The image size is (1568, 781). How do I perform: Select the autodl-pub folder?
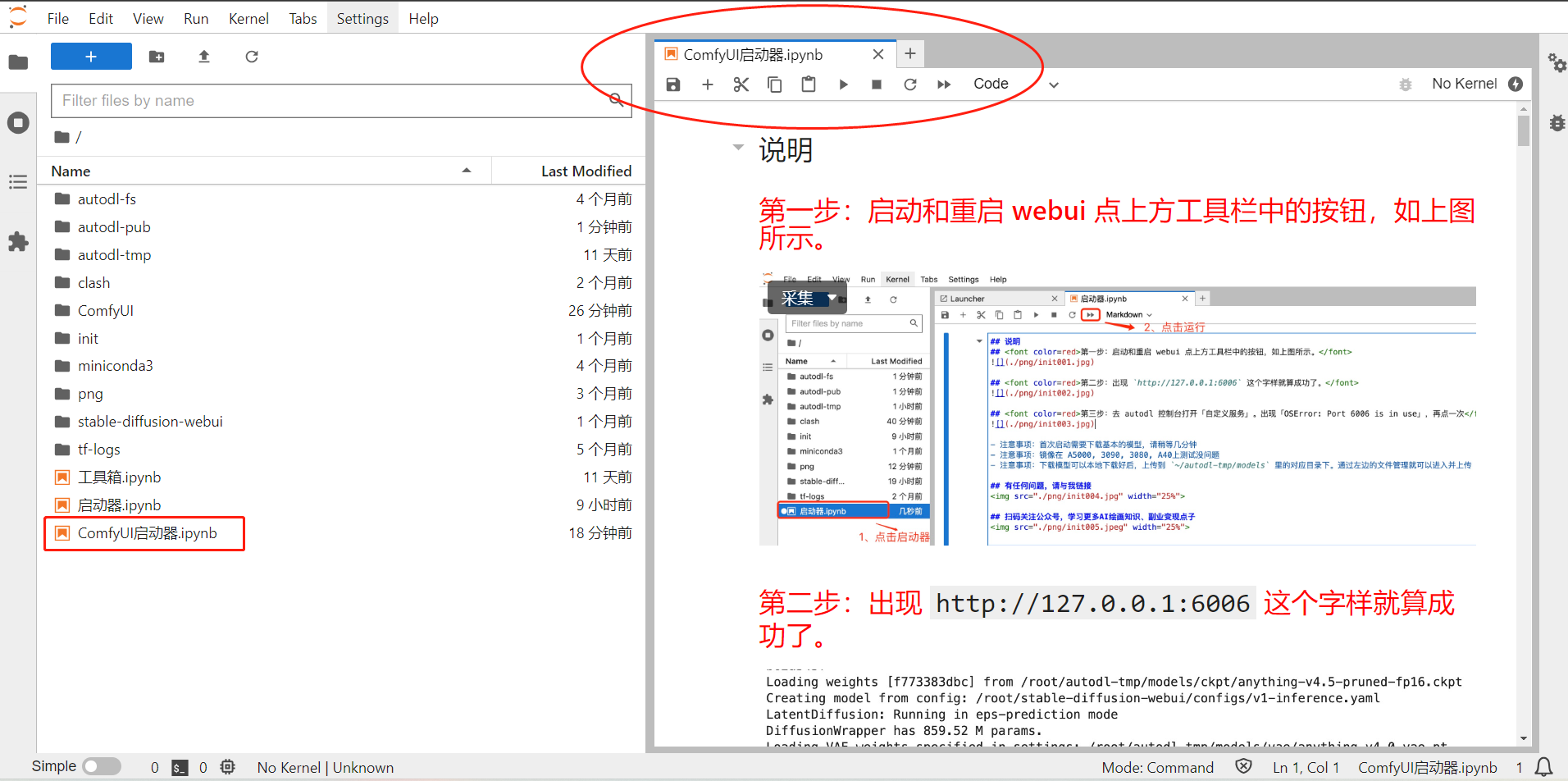coord(341,227)
